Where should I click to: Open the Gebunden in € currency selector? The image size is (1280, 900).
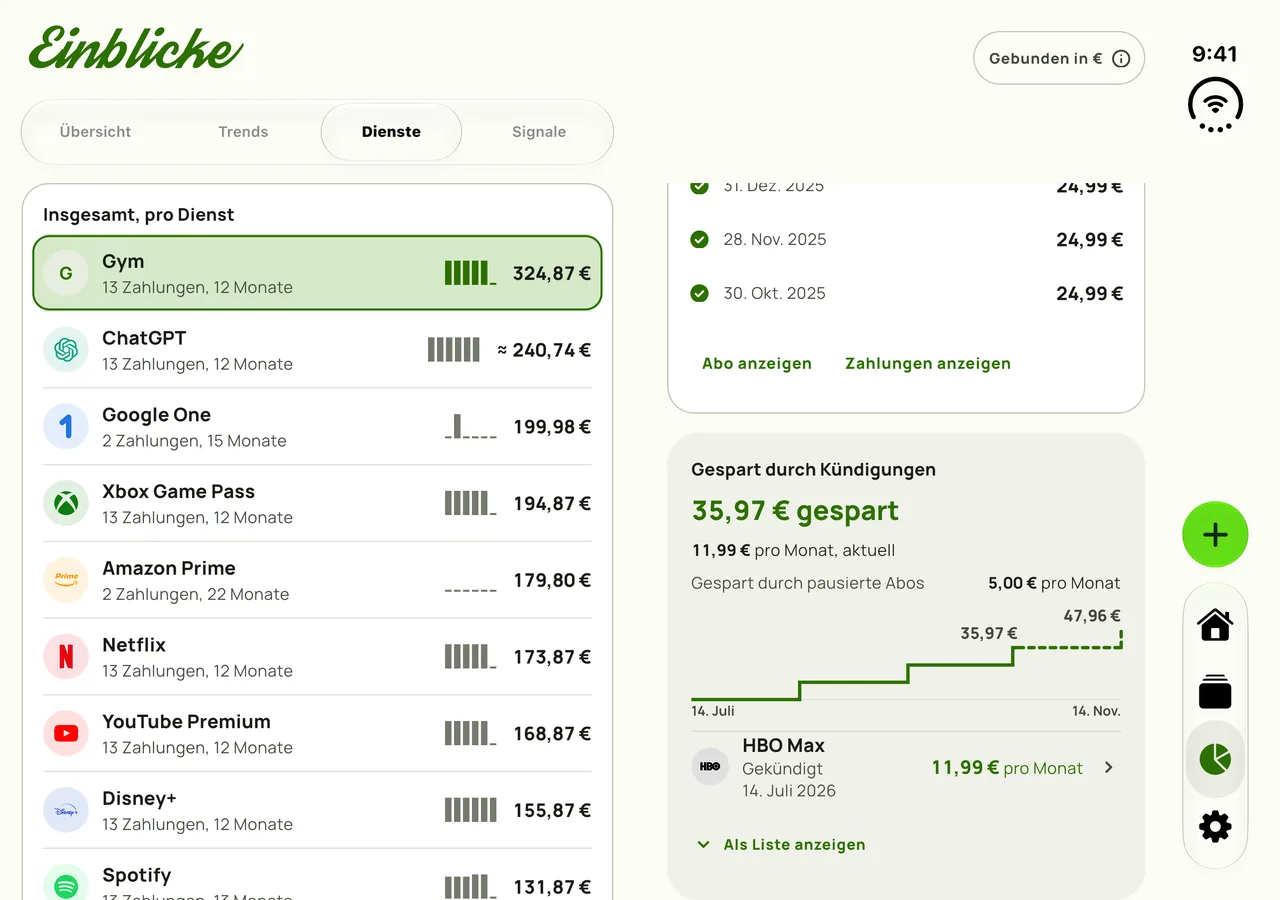pos(1059,58)
